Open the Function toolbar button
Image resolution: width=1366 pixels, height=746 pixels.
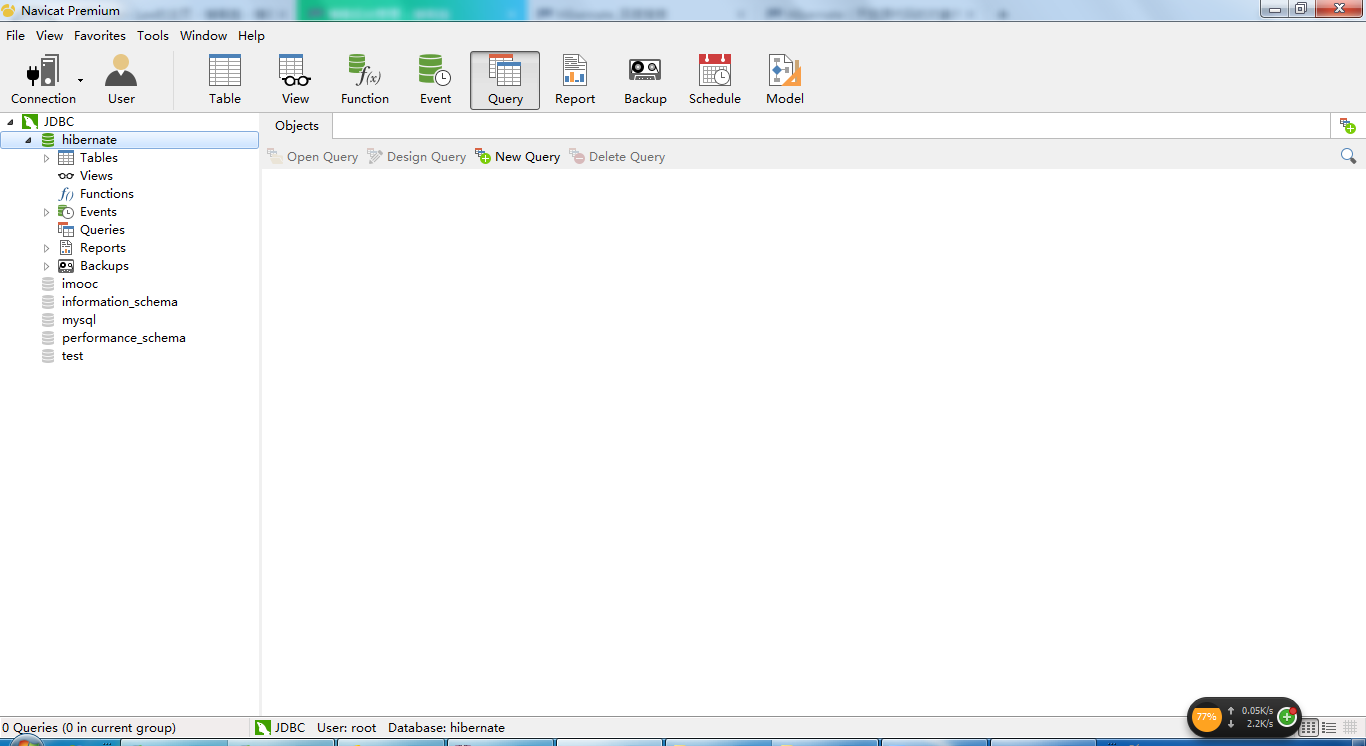tap(365, 80)
